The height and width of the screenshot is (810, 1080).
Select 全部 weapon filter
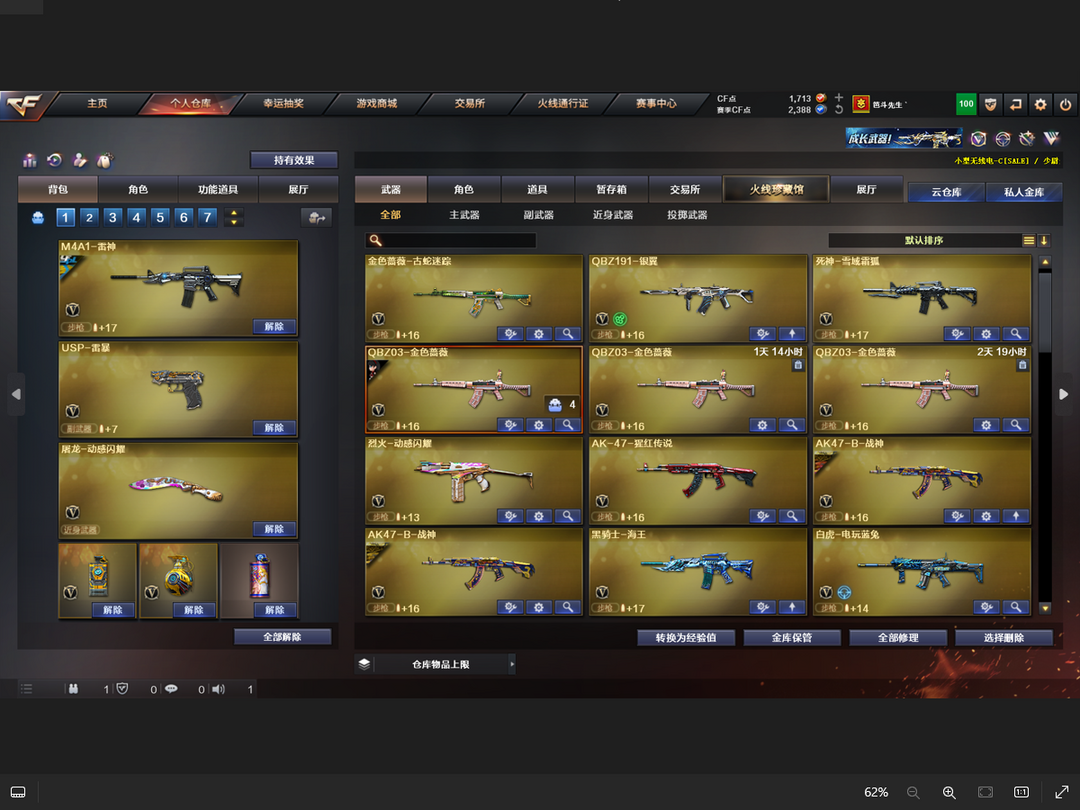[x=391, y=215]
